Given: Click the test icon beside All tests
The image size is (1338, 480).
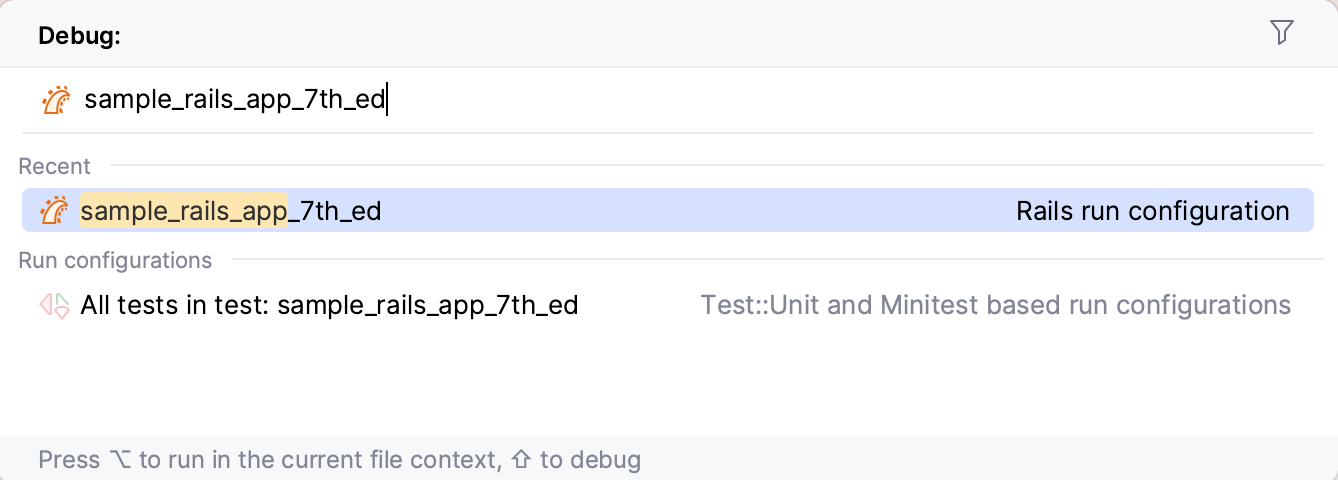Looking at the screenshot, I should 54,305.
